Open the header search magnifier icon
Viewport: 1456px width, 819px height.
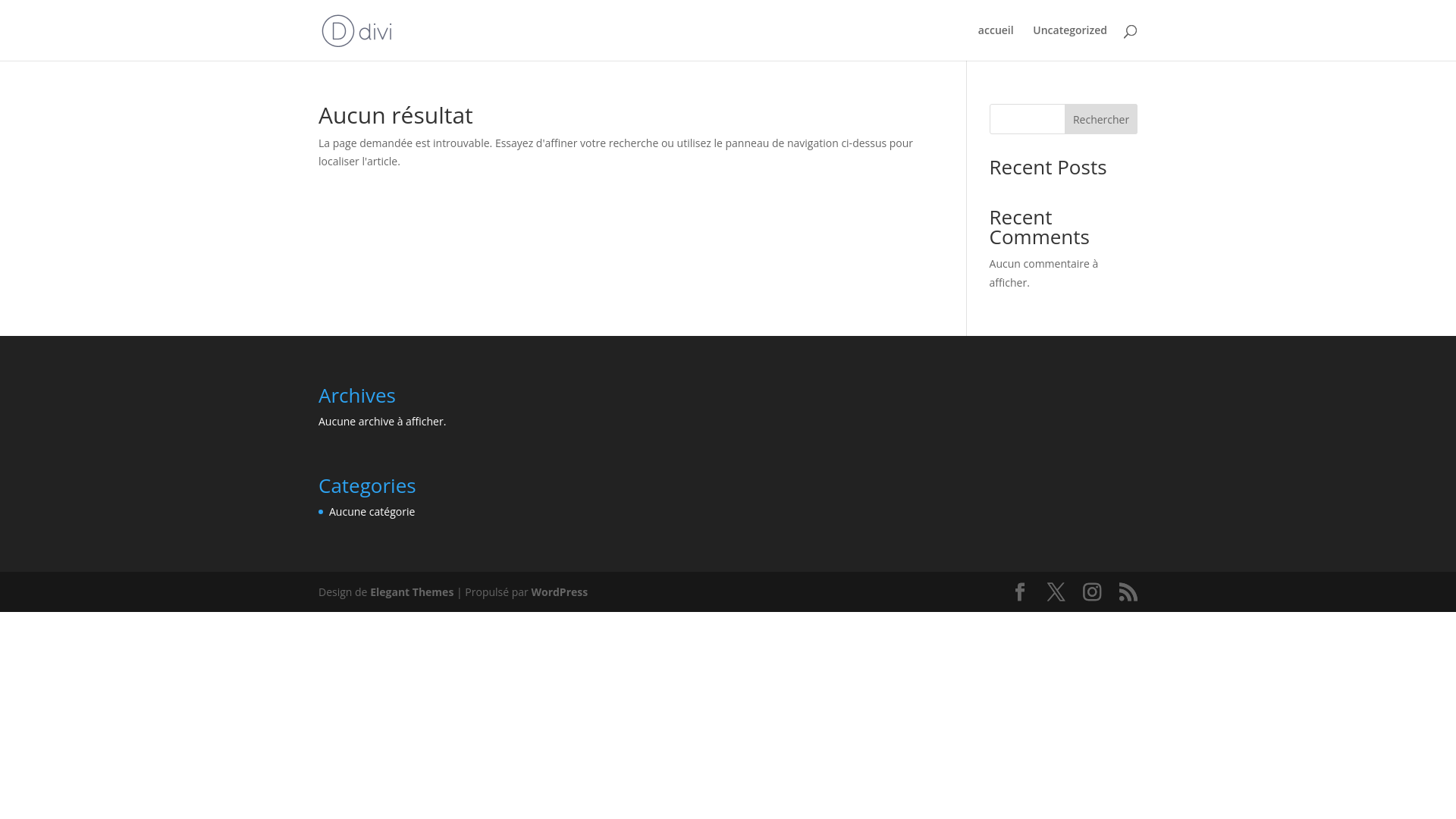click(1130, 31)
